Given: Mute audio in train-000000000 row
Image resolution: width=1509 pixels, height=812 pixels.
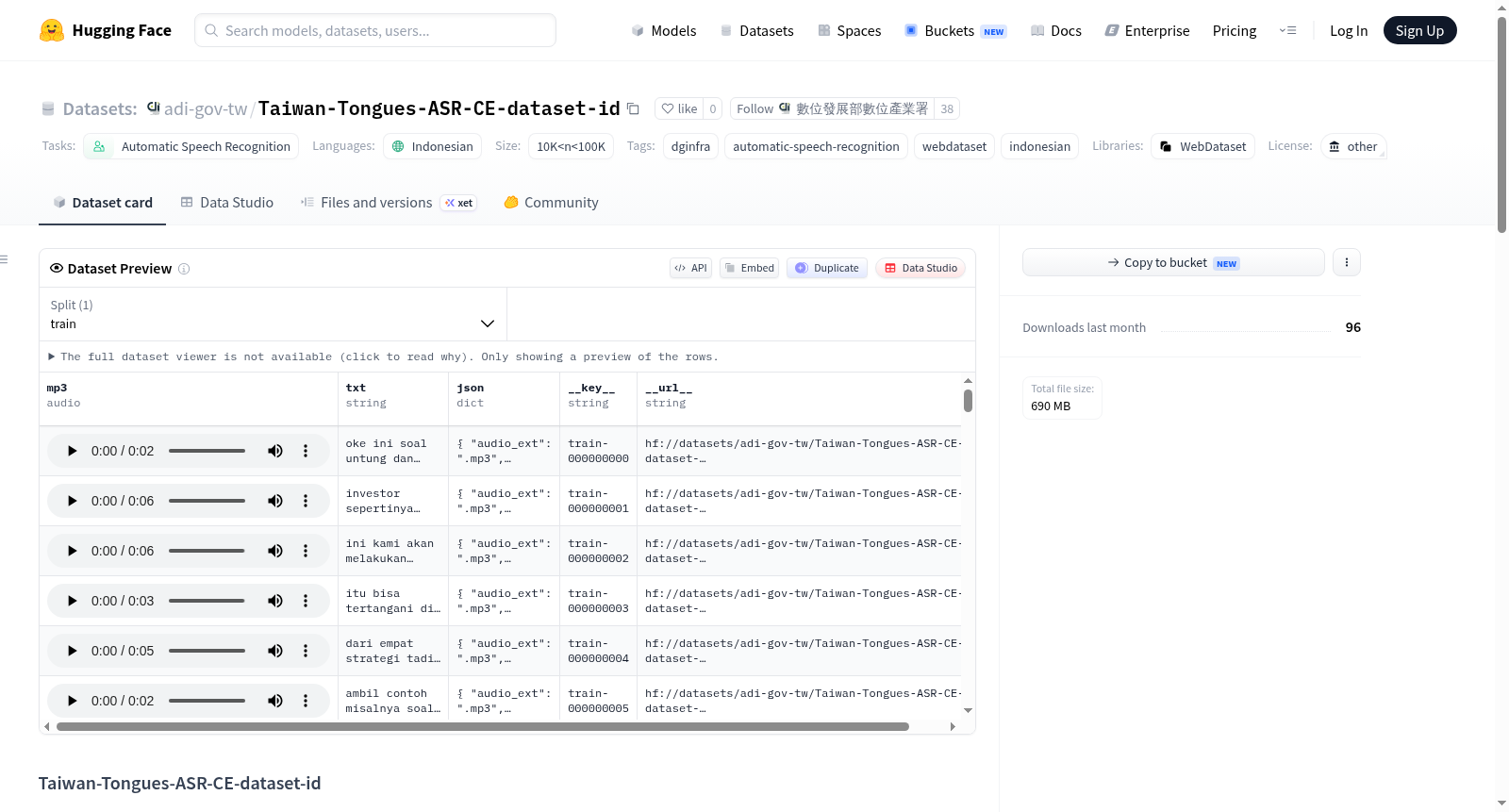Looking at the screenshot, I should (x=275, y=451).
